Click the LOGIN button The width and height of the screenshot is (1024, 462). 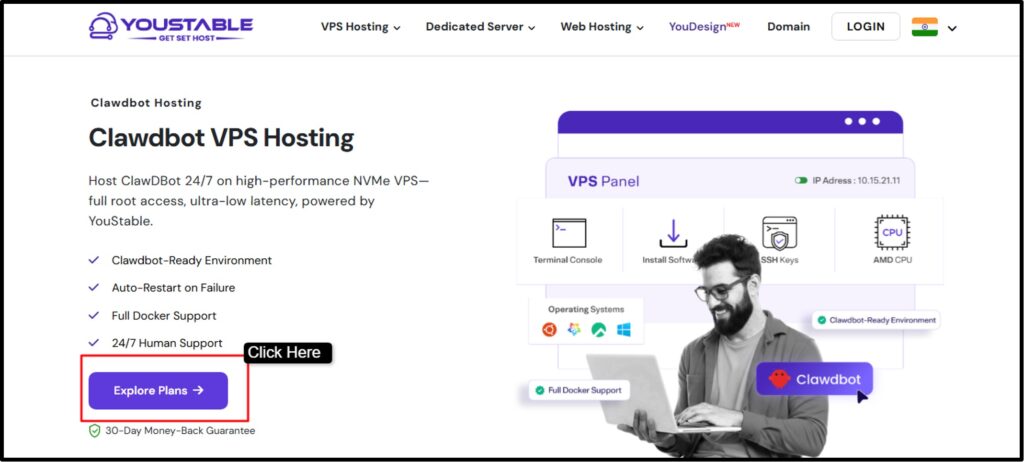click(x=865, y=27)
